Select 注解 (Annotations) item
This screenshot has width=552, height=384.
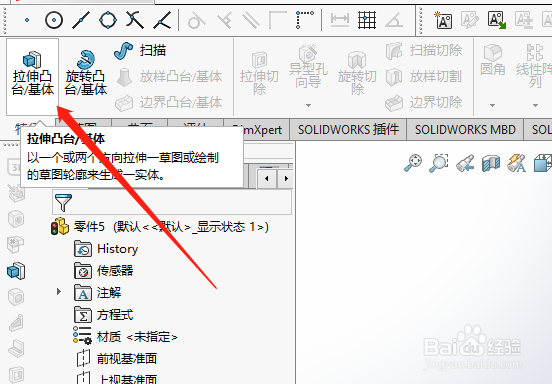[x=98, y=293]
